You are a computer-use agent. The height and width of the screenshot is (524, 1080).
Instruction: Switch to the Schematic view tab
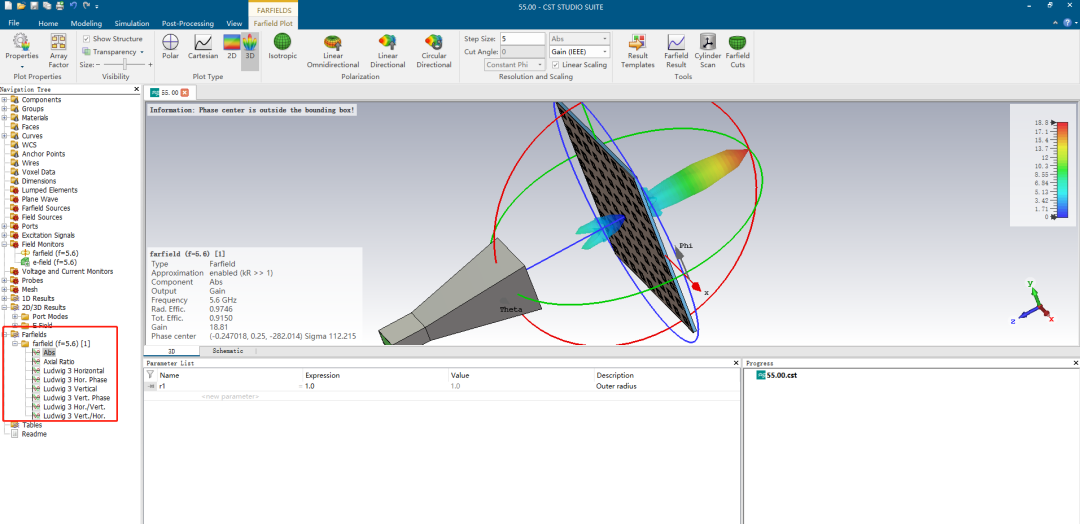click(227, 351)
